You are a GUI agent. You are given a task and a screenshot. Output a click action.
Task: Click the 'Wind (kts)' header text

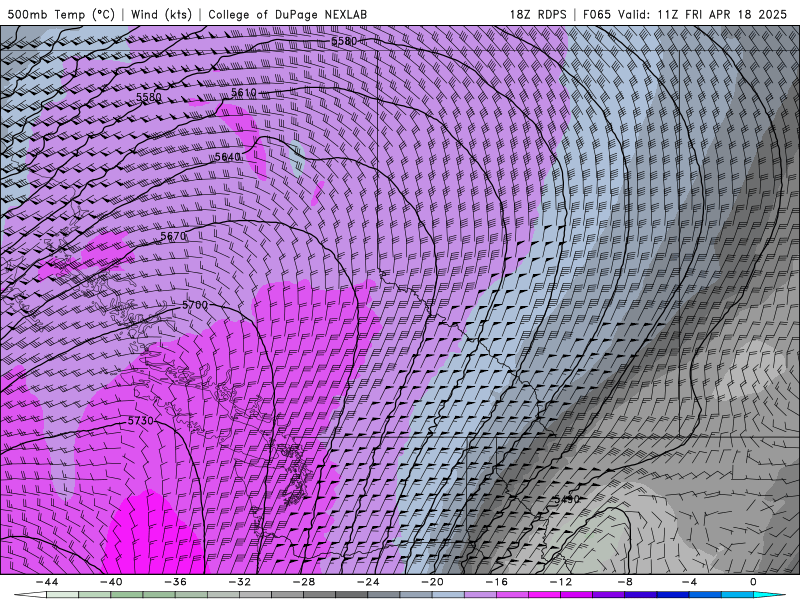coord(161,14)
